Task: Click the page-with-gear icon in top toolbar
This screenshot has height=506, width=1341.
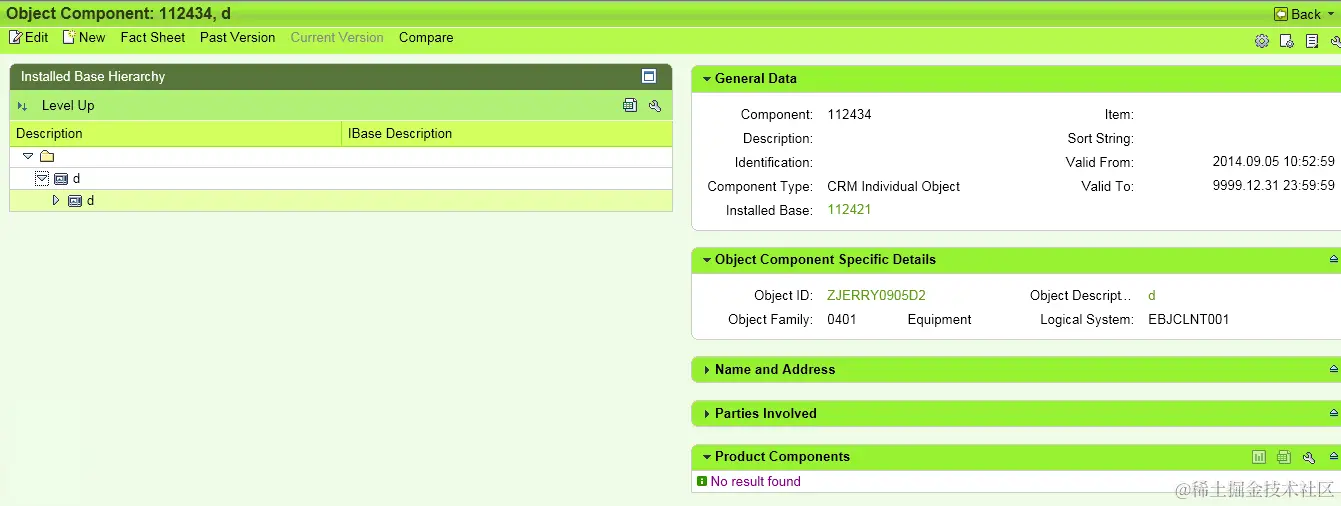Action: [x=1287, y=41]
